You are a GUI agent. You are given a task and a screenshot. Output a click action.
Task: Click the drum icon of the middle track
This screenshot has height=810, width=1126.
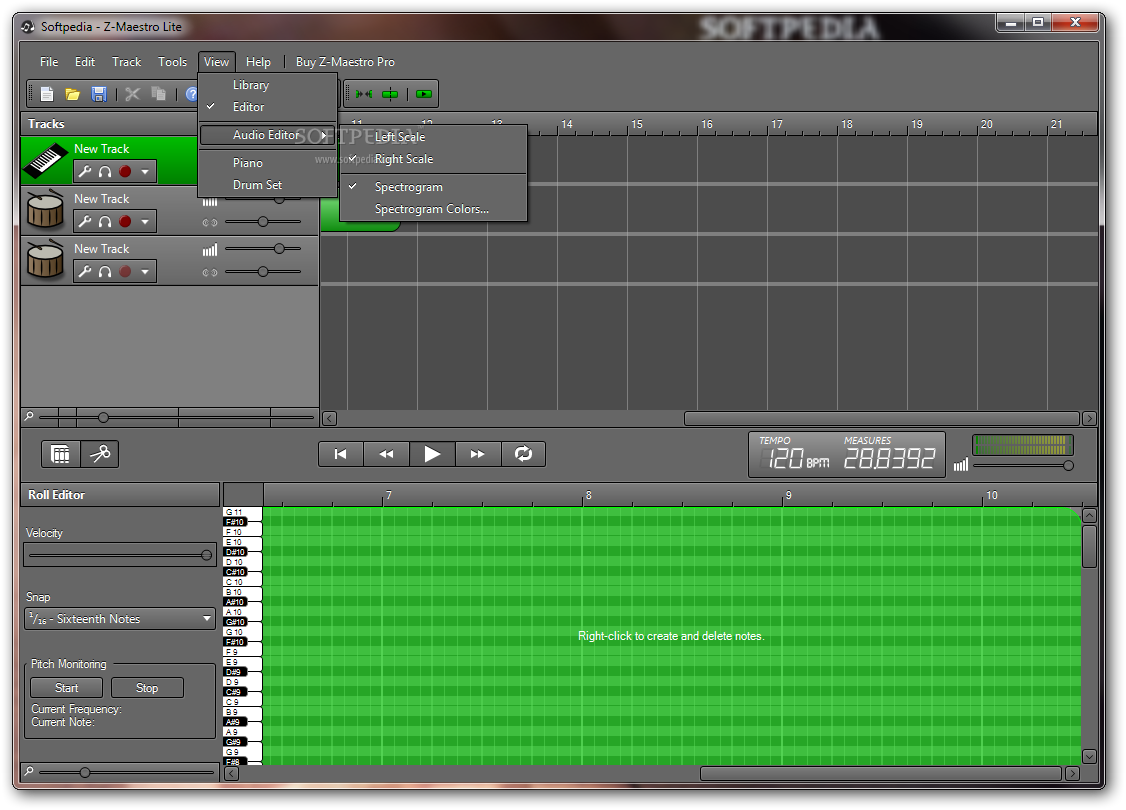click(x=45, y=209)
